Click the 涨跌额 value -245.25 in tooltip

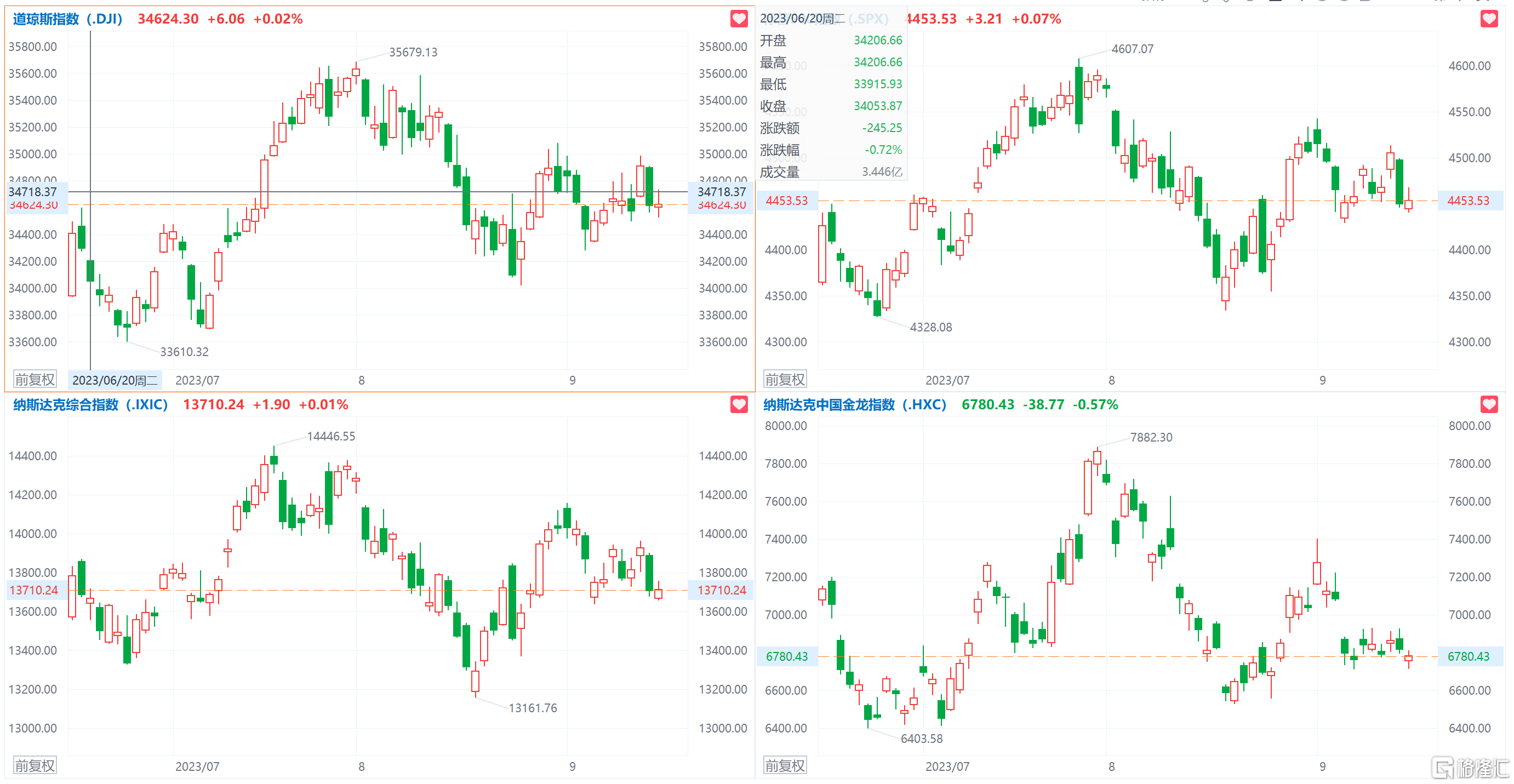(882, 128)
